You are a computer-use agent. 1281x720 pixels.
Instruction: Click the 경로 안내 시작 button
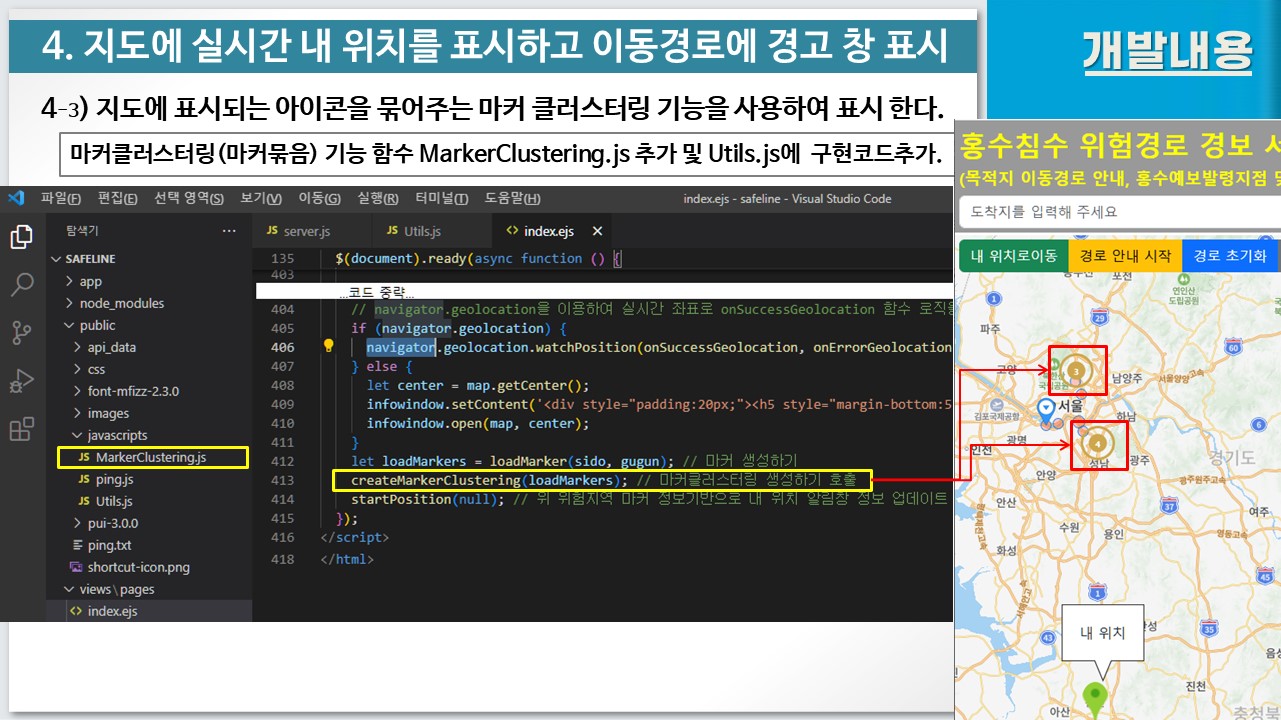pos(1125,256)
